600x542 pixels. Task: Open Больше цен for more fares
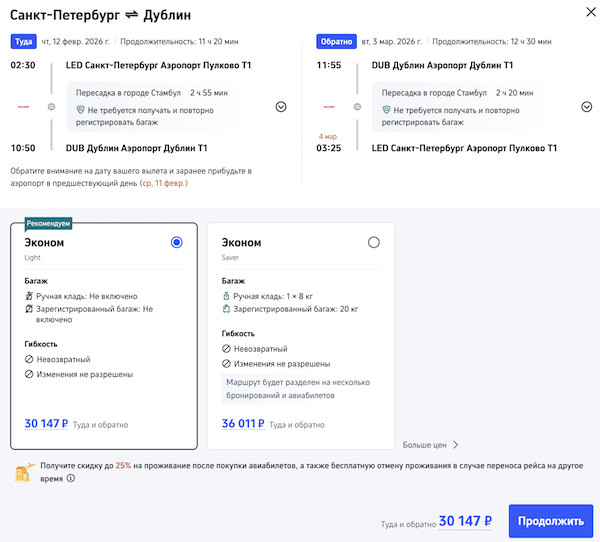click(x=430, y=445)
